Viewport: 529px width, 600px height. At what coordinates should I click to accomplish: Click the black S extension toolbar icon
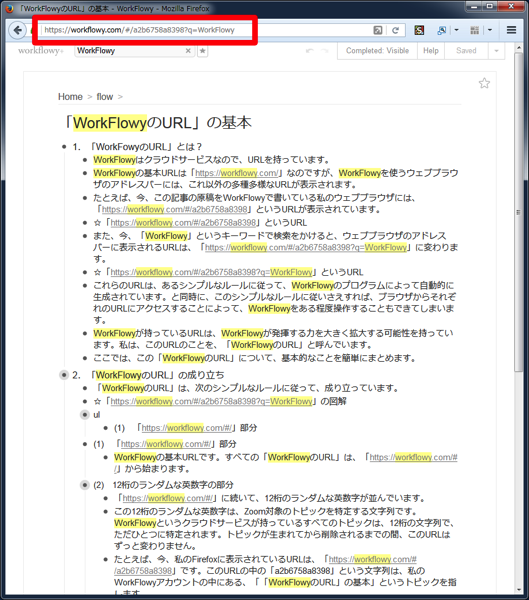point(419,30)
